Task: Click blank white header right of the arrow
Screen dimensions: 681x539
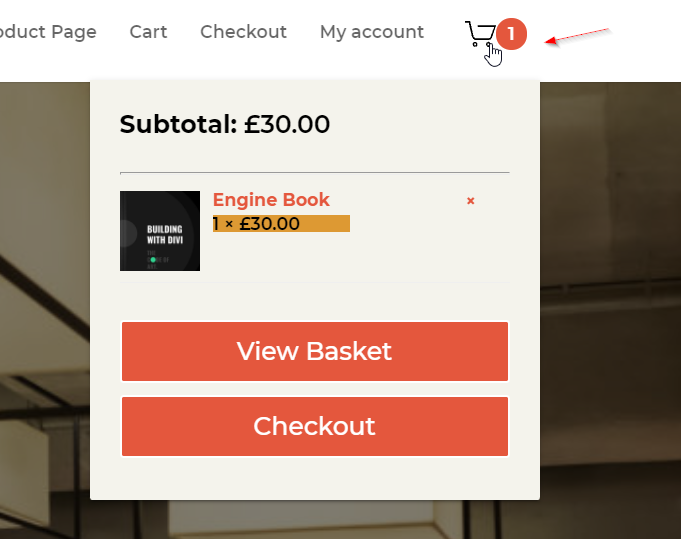Action: click(x=645, y=40)
